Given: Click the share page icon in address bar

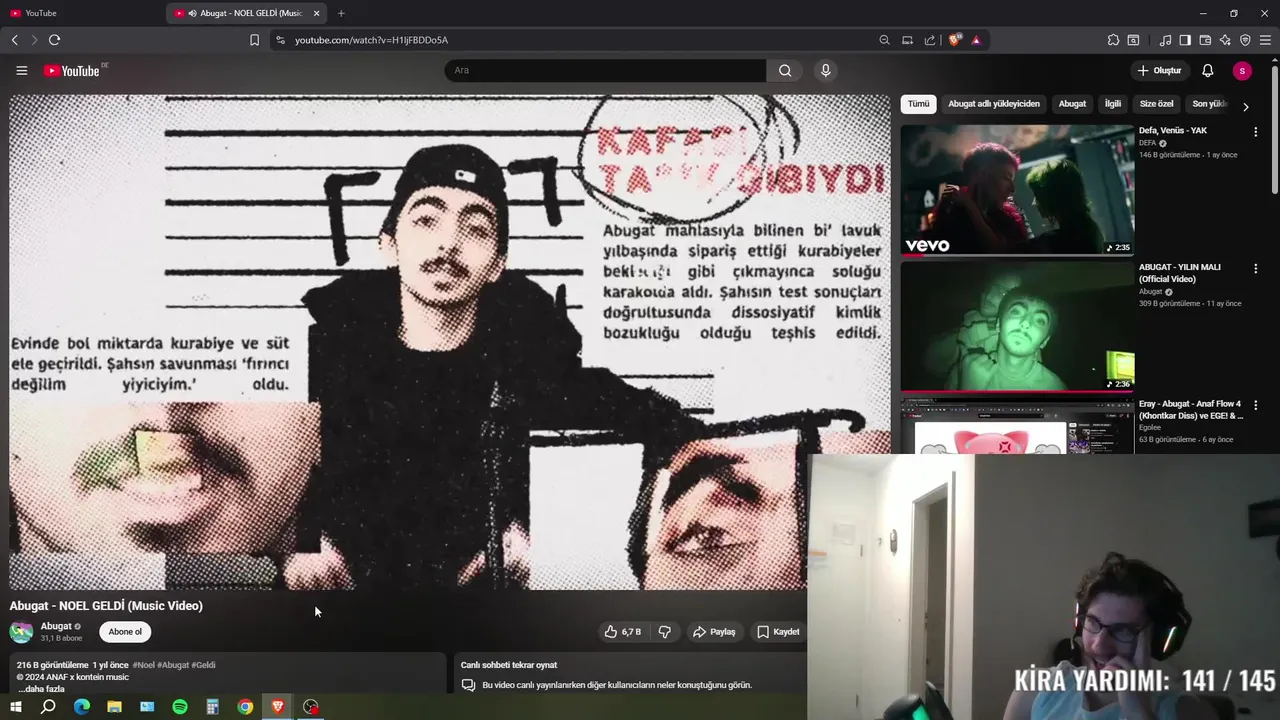Looking at the screenshot, I should tap(930, 40).
